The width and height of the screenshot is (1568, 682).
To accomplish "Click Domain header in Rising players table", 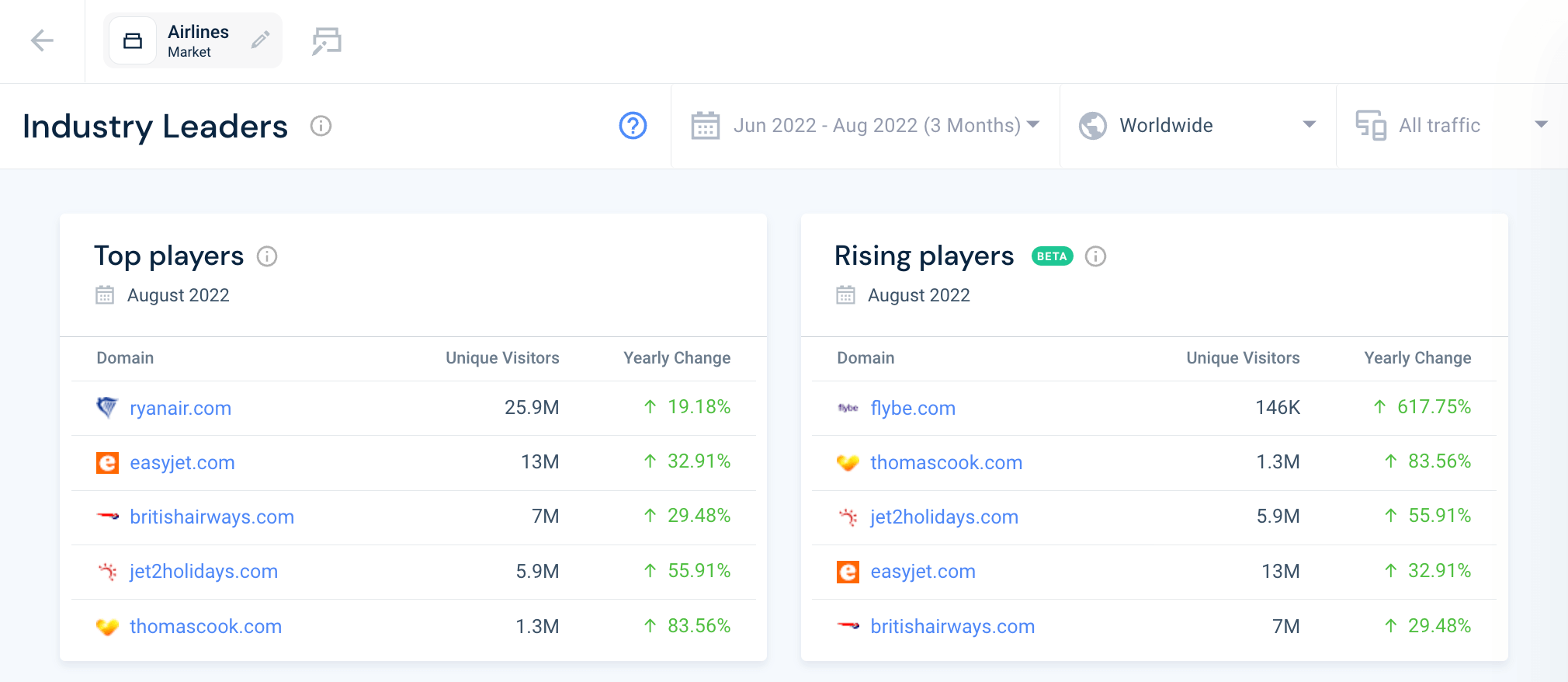I will [x=866, y=358].
